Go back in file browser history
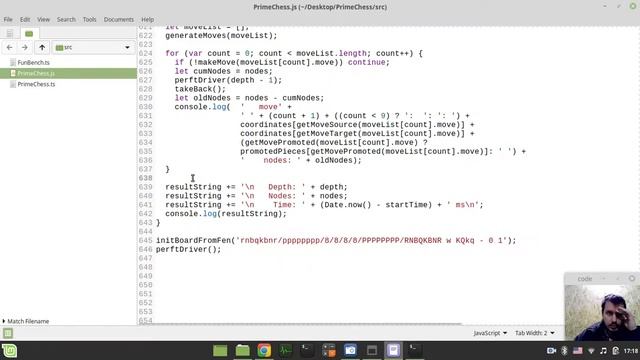Image resolution: width=640 pixels, height=360 pixels. tap(9, 47)
